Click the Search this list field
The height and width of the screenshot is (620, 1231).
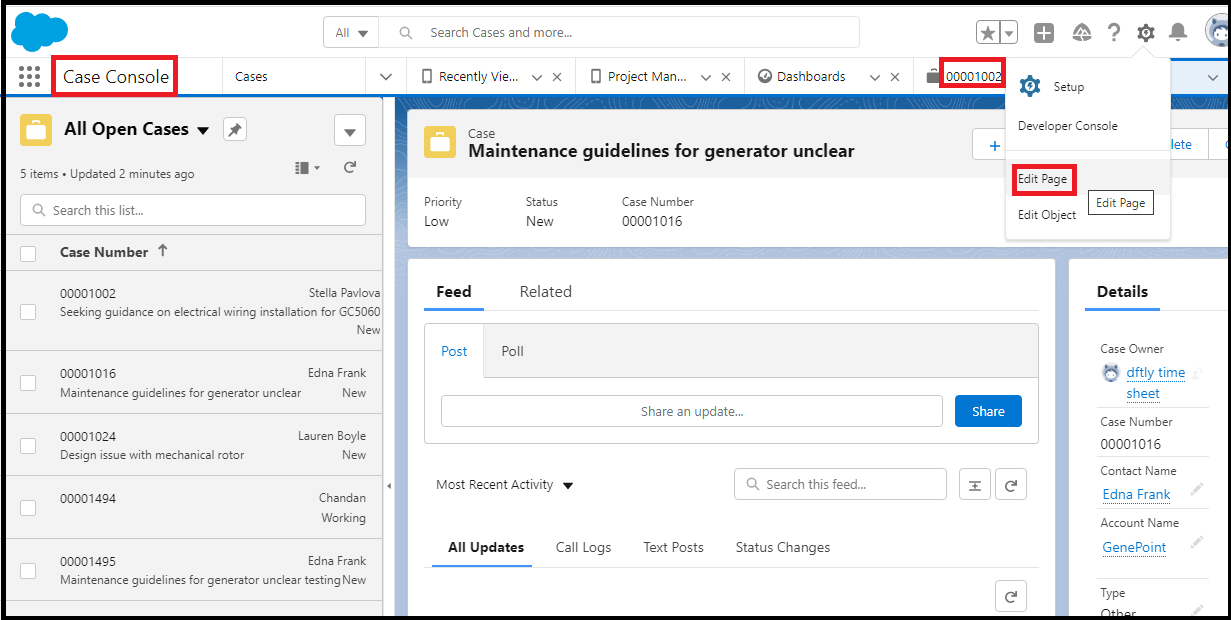(x=193, y=210)
